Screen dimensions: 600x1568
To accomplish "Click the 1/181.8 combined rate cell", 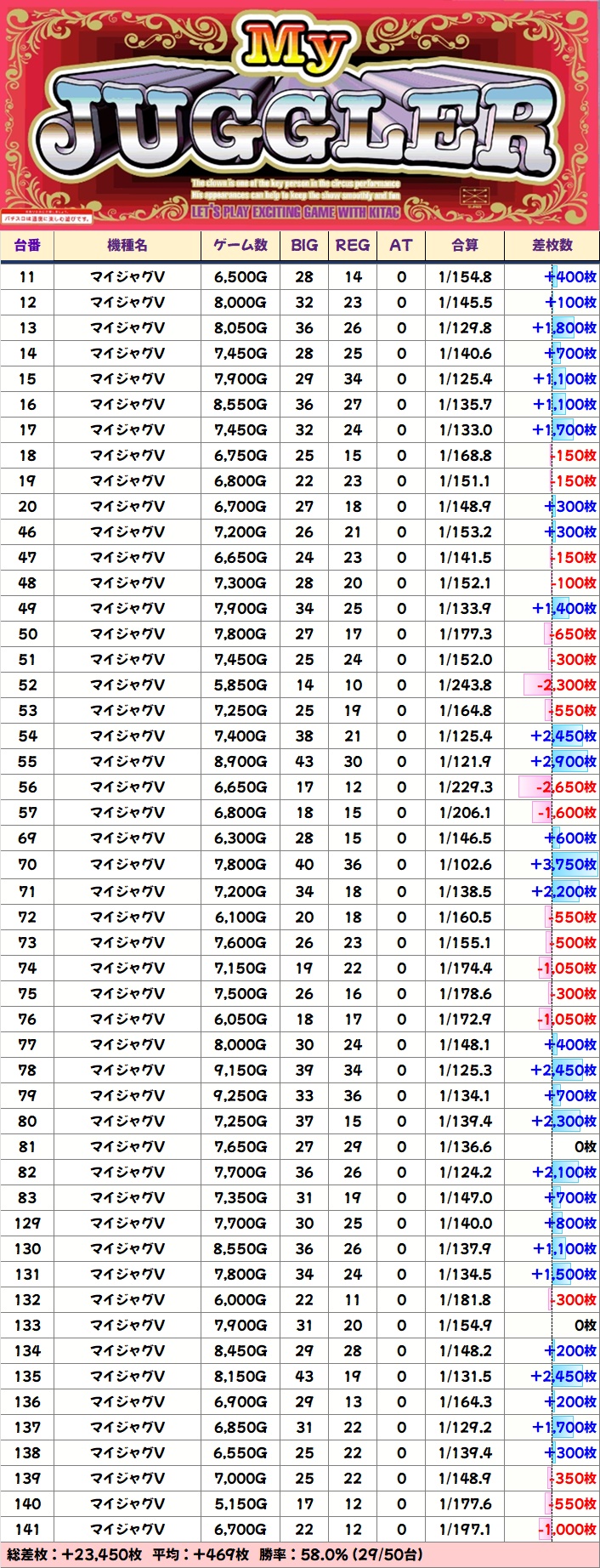I will pos(465,1300).
